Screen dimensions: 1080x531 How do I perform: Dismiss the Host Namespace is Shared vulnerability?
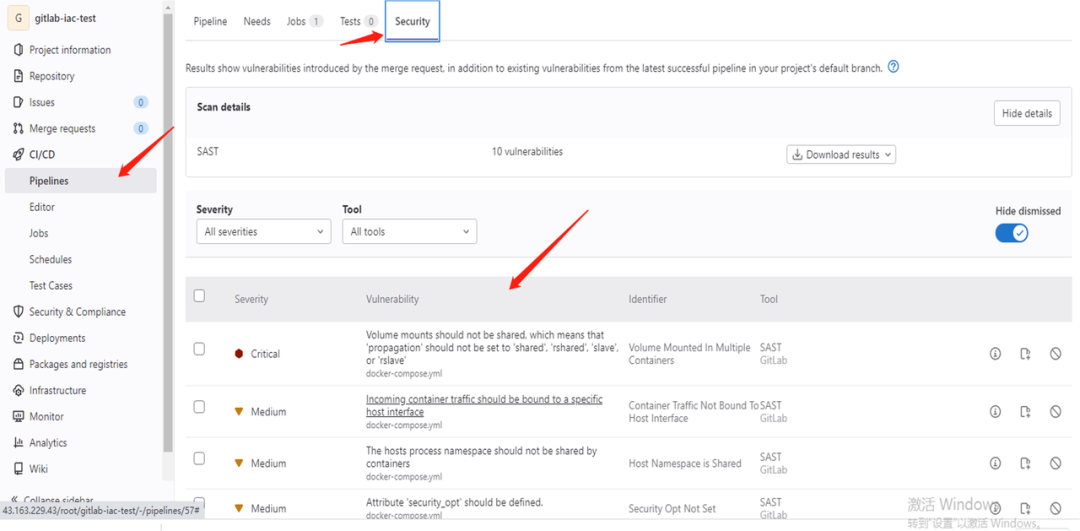pos(1055,463)
